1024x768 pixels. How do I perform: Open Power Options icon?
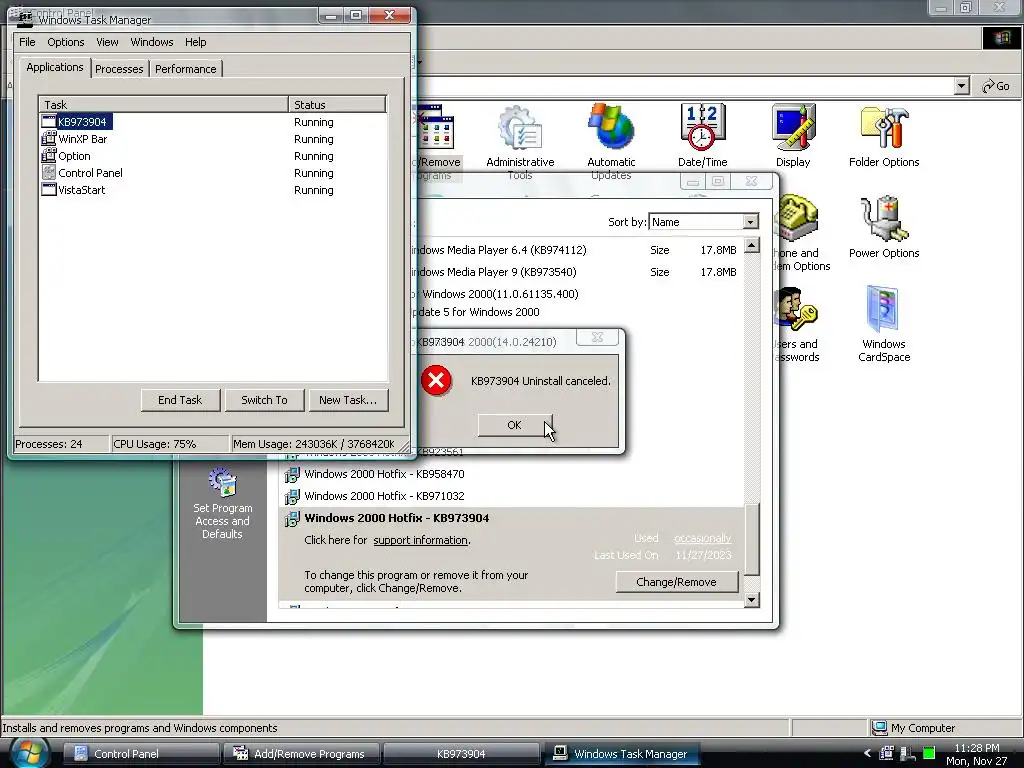884,227
